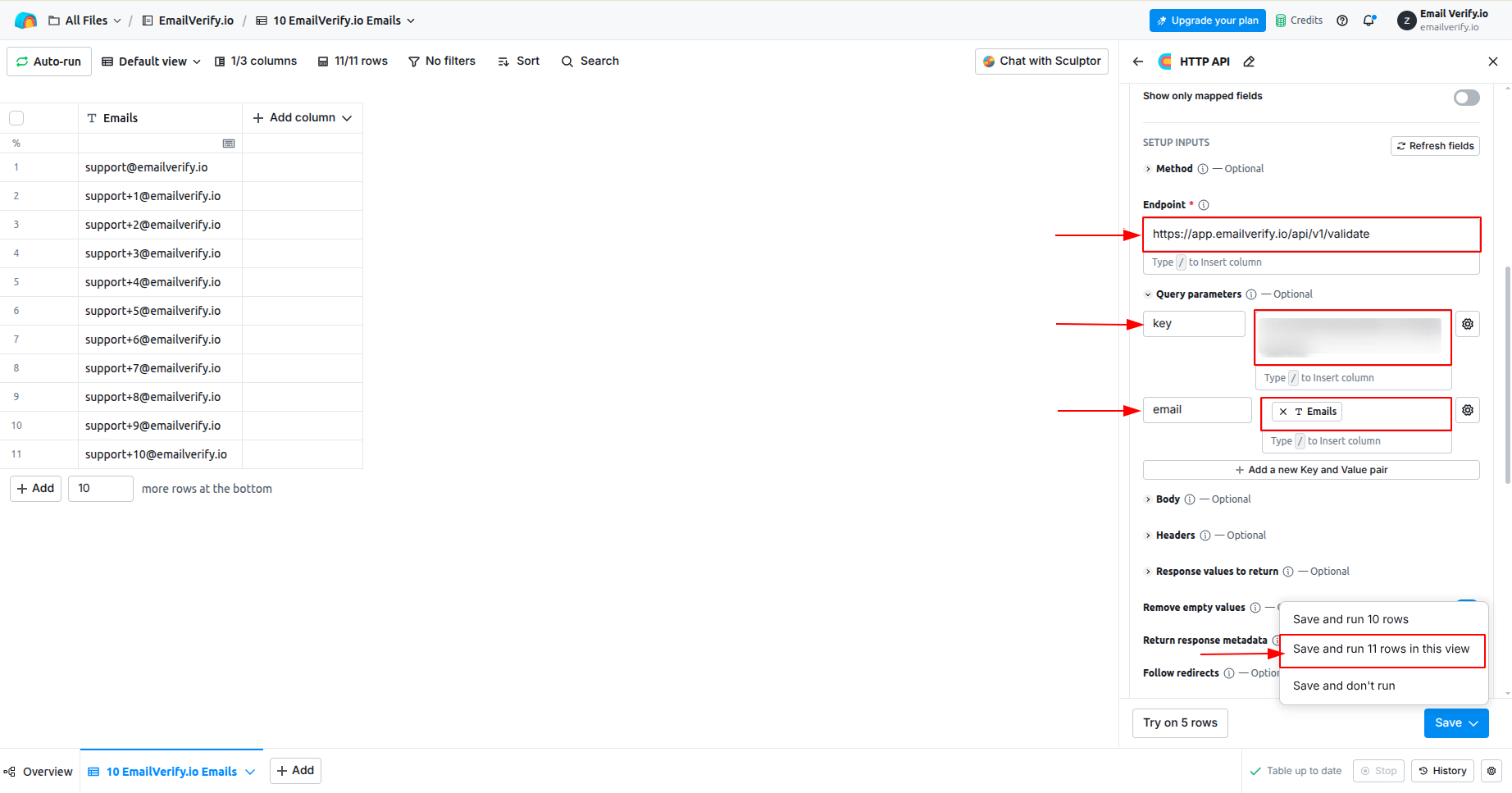Expand the Method section
The height and width of the screenshot is (793, 1512).
[x=1148, y=169]
